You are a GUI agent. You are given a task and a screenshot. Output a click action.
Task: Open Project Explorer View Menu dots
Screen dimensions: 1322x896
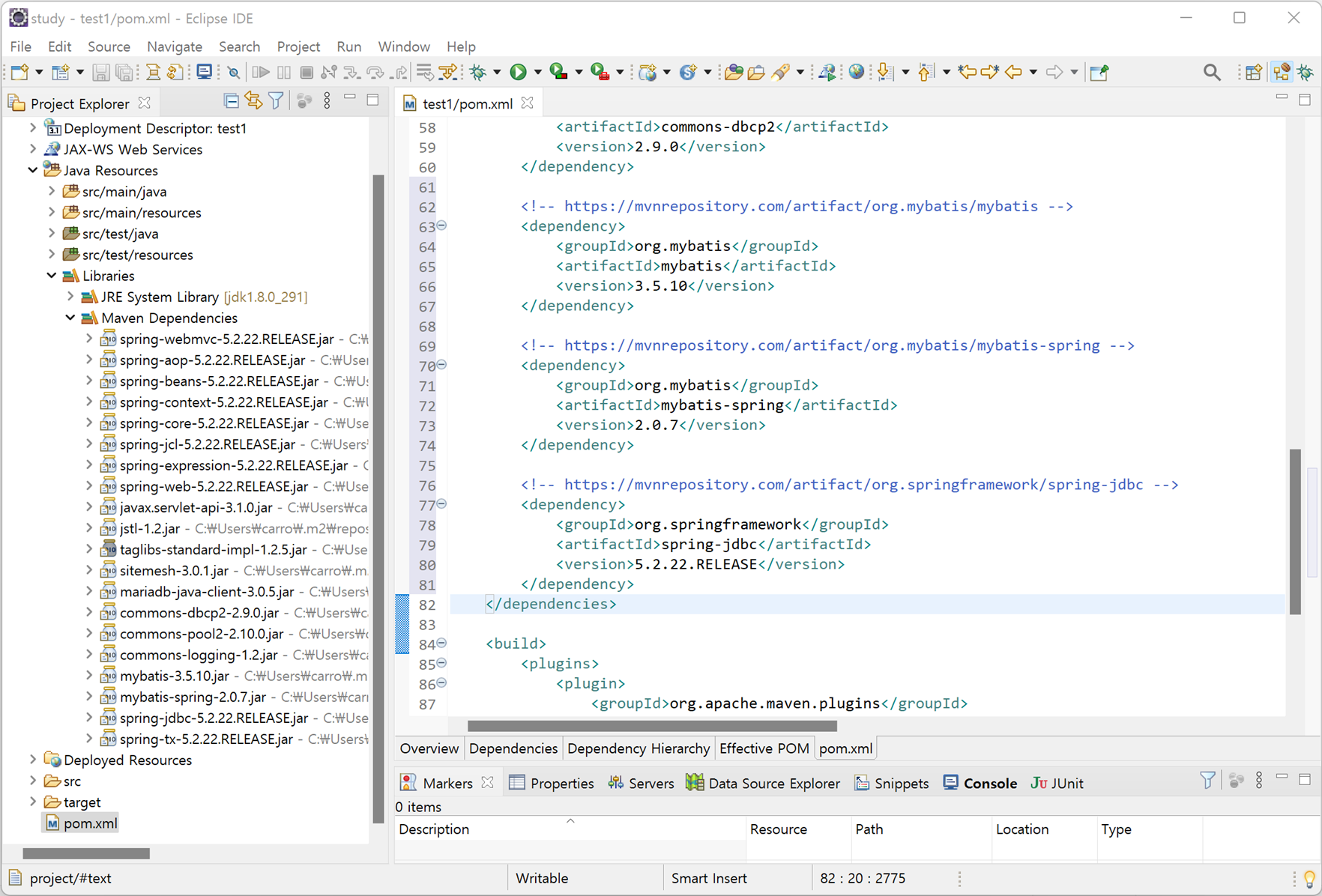pos(327,100)
